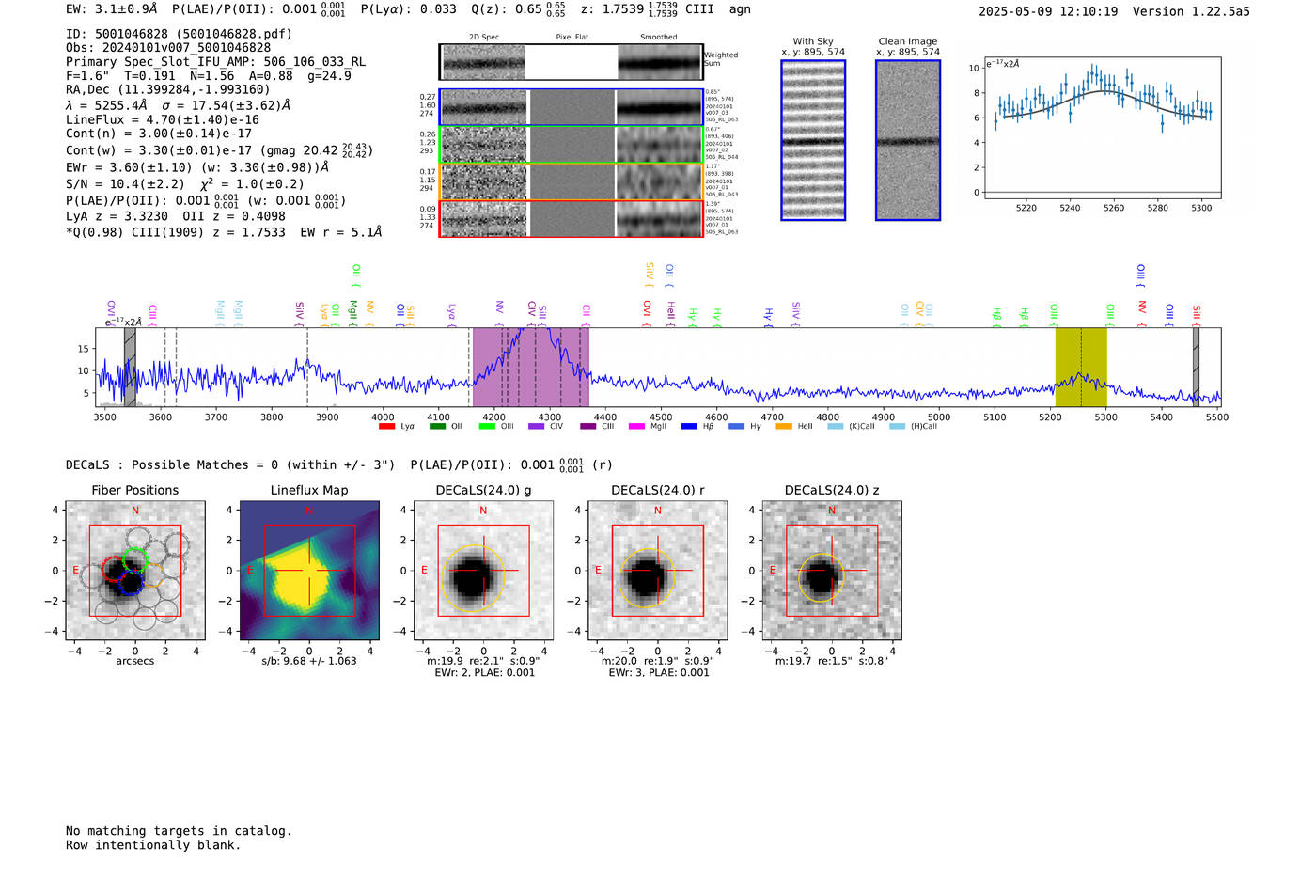Click the agn label in the header

click(x=740, y=9)
